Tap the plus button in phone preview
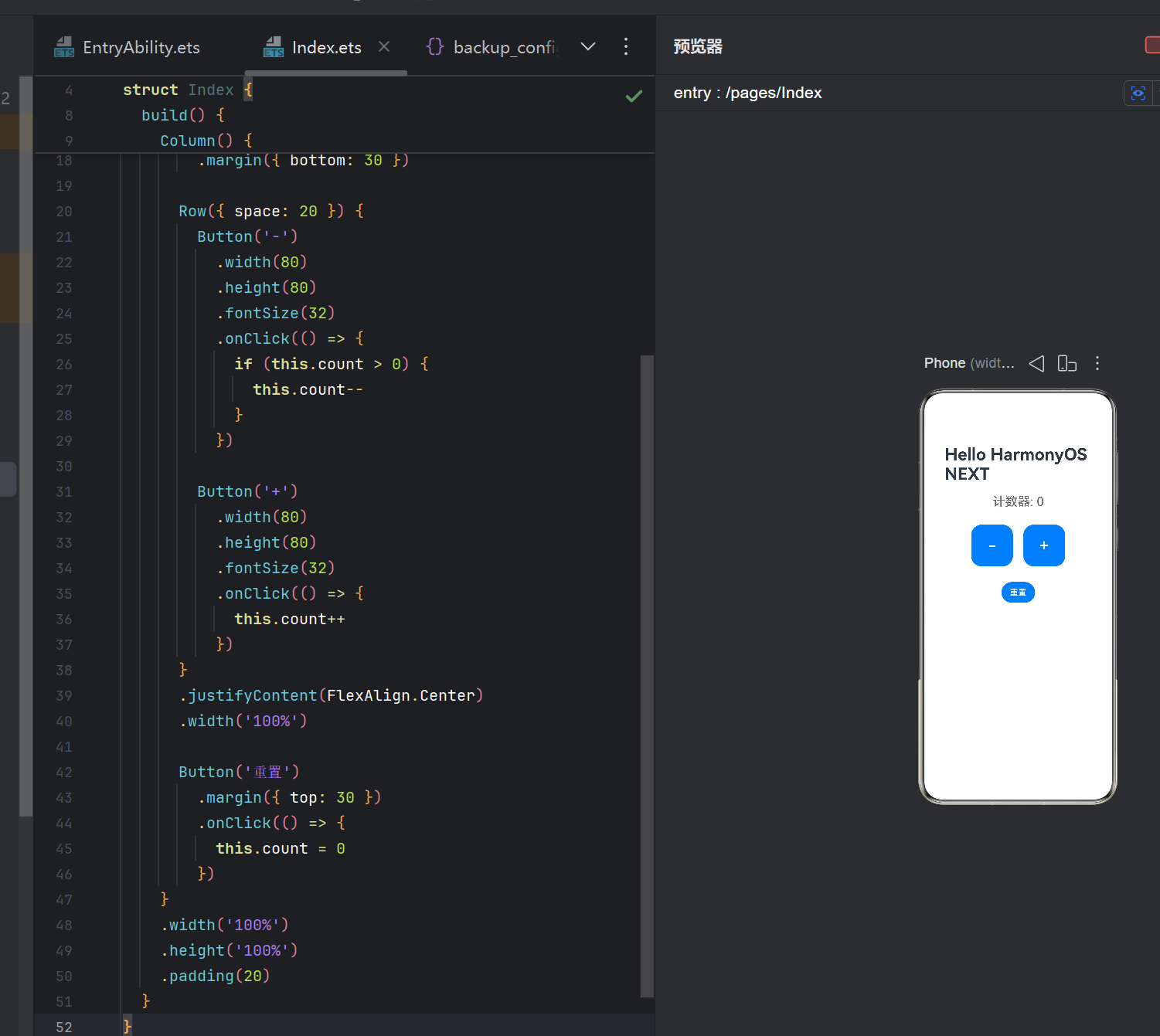Image resolution: width=1160 pixels, height=1036 pixels. coord(1044,545)
